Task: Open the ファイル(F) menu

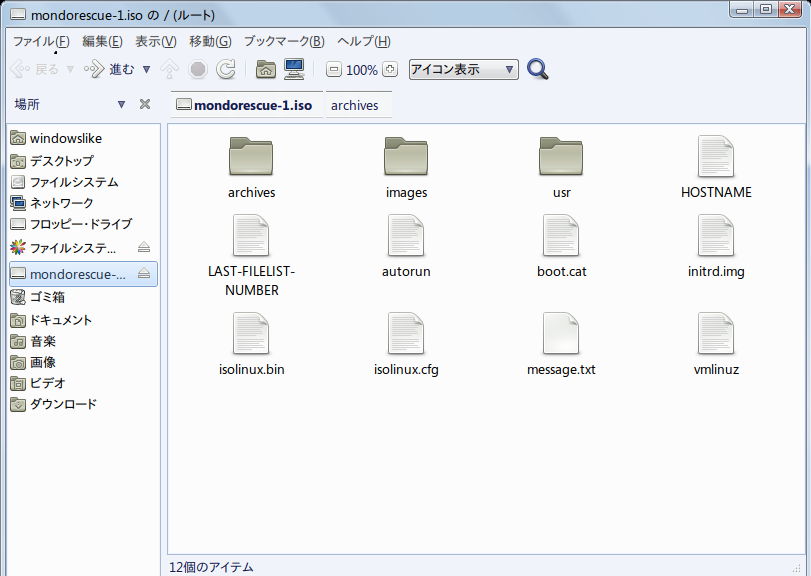Action: tap(41, 41)
